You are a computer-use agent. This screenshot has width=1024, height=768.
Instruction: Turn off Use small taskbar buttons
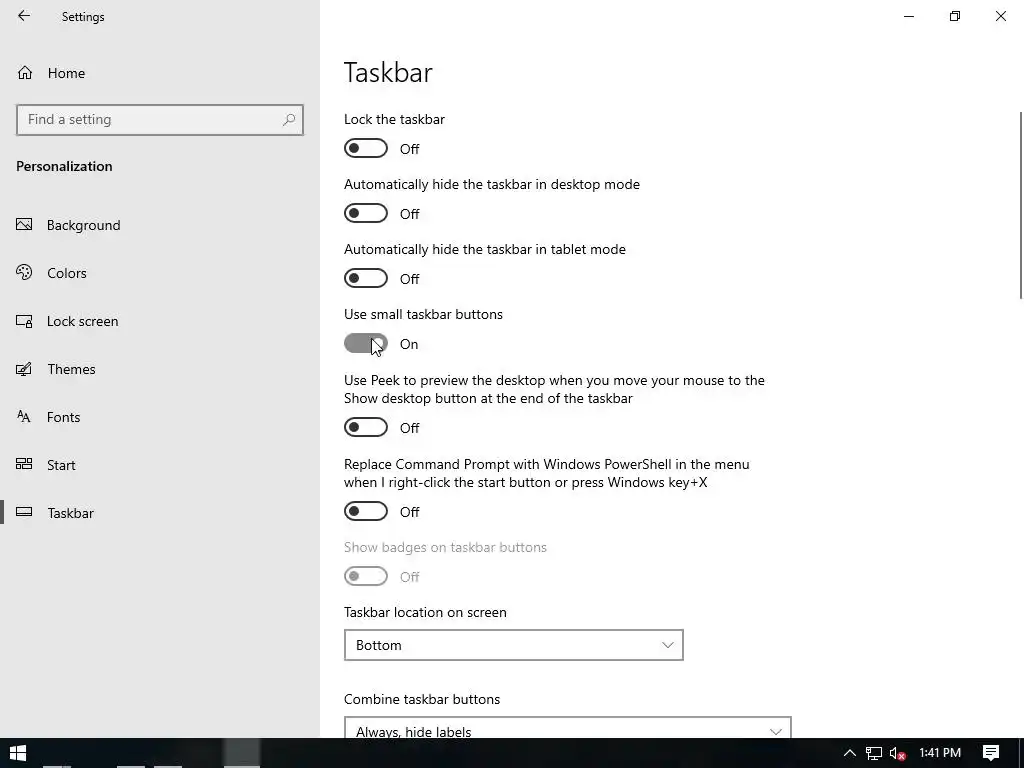tap(366, 344)
